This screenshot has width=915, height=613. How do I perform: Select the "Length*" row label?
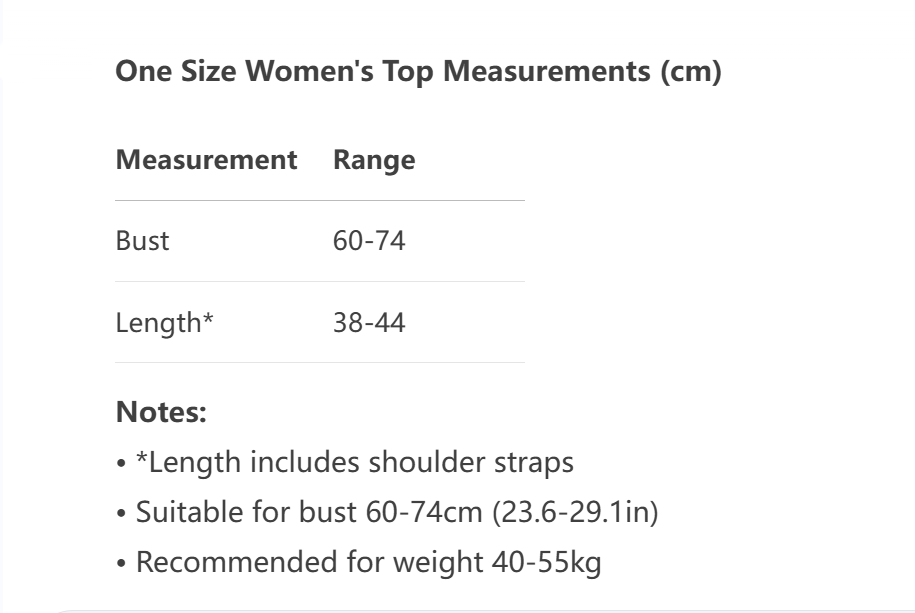pos(160,323)
